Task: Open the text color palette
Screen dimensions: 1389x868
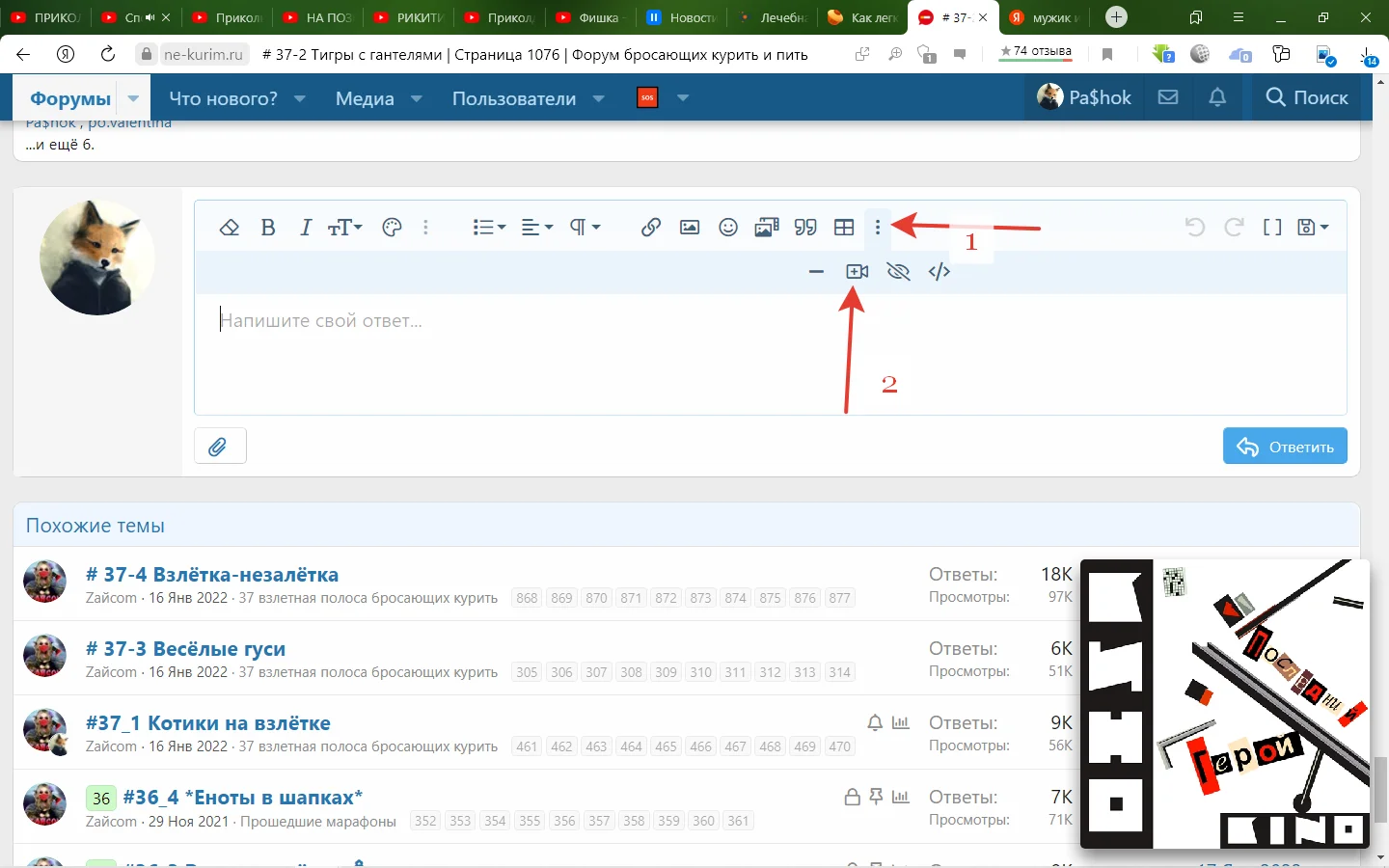Action: (x=392, y=228)
